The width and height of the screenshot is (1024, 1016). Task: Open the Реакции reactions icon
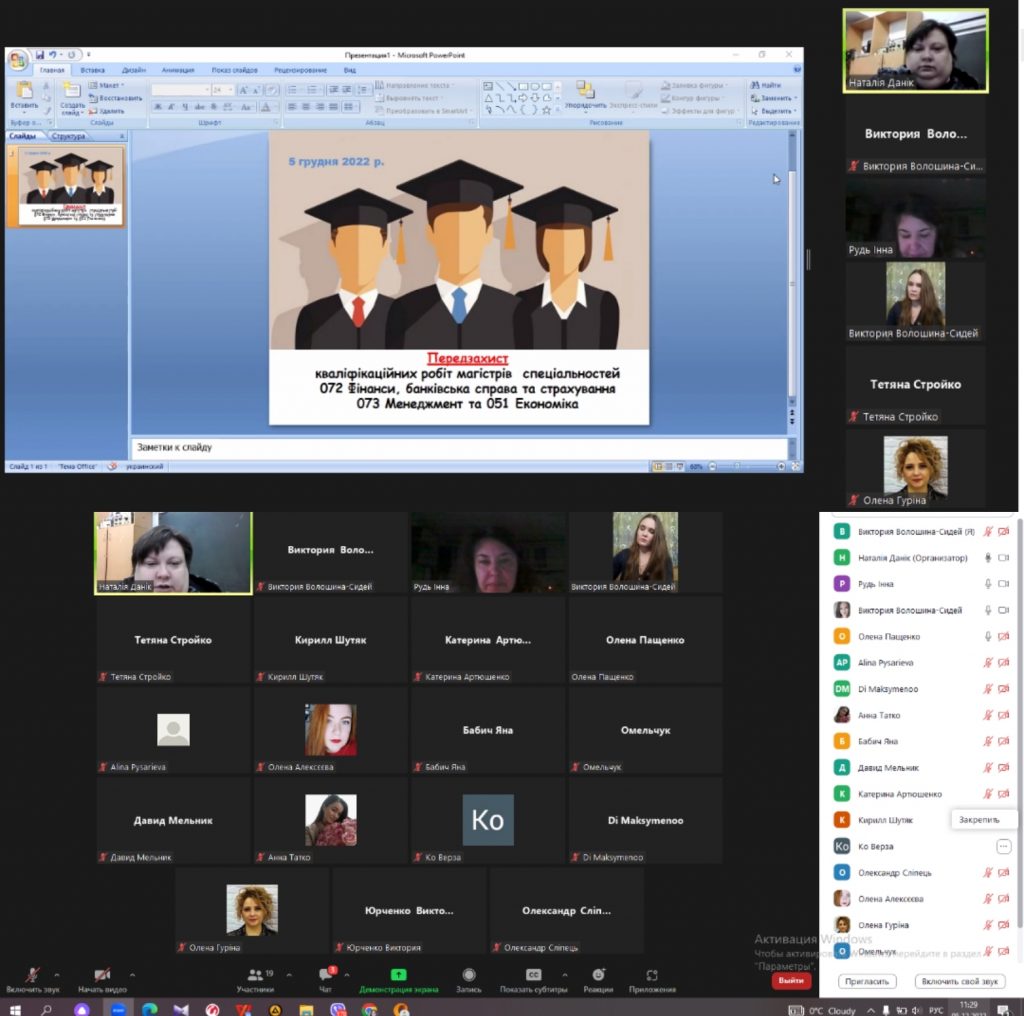point(597,974)
